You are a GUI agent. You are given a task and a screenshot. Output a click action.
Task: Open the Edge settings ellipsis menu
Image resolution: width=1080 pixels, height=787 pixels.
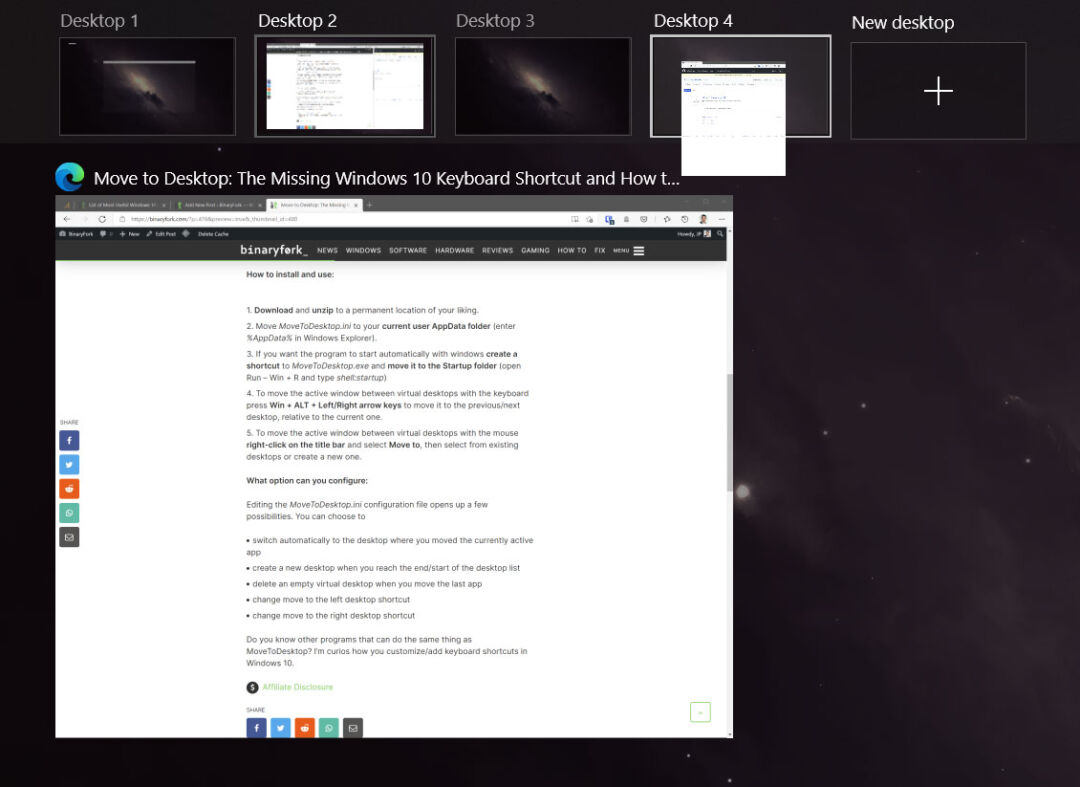coord(721,219)
